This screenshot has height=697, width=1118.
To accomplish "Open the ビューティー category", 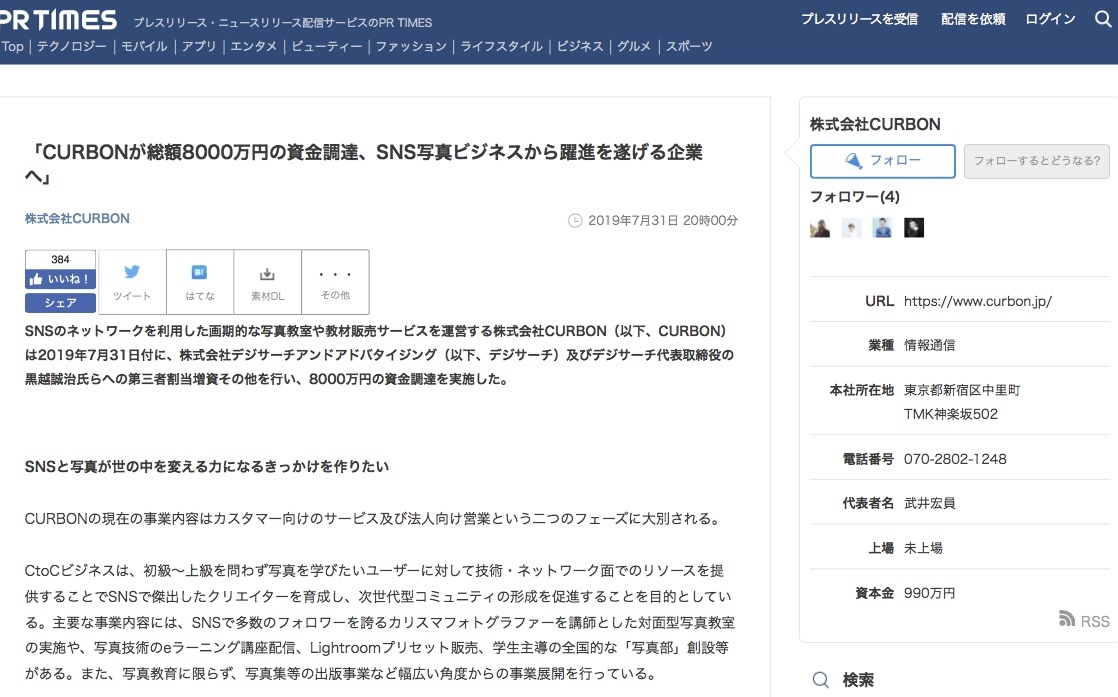I will pyautogui.click(x=327, y=46).
